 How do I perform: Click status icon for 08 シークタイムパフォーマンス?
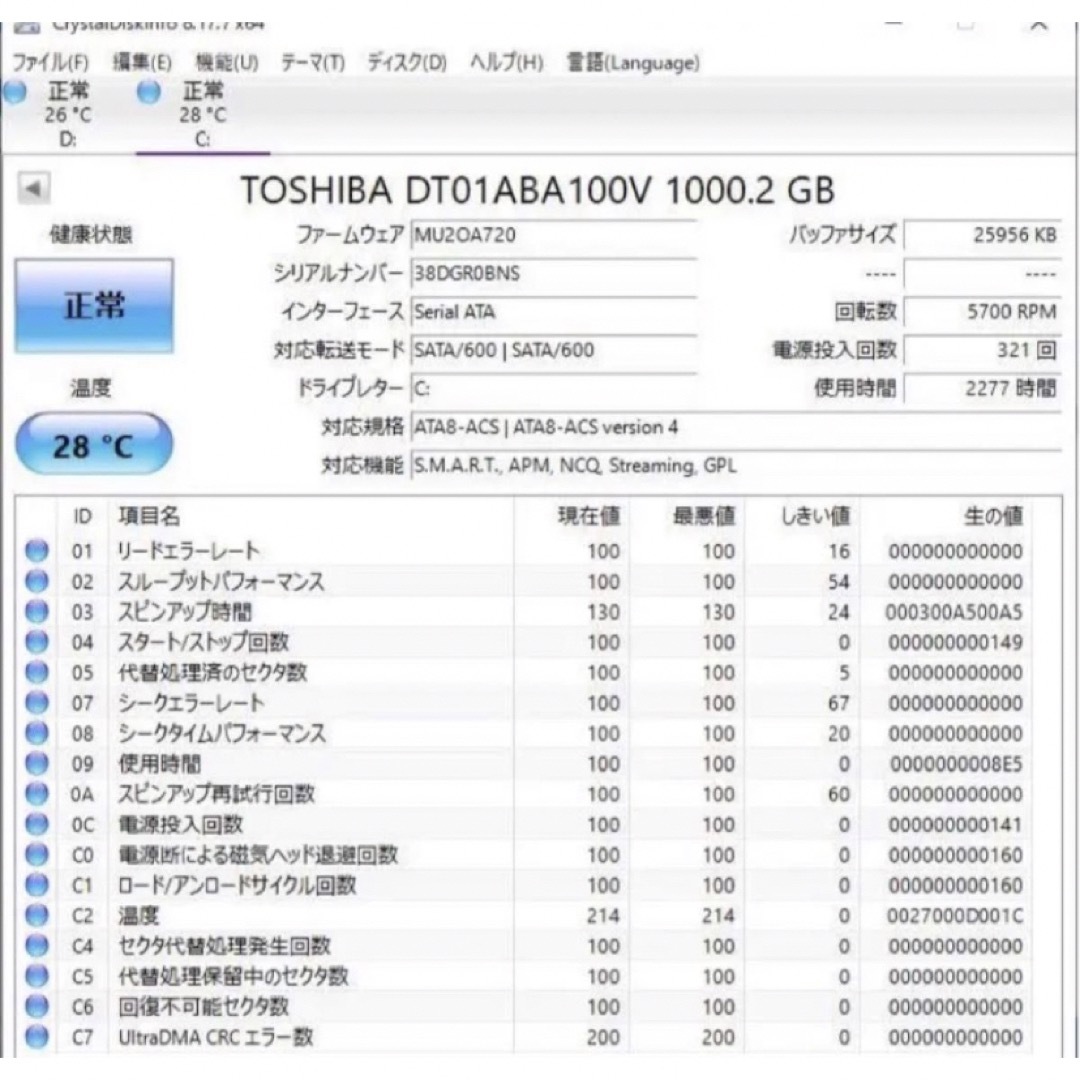point(37,734)
